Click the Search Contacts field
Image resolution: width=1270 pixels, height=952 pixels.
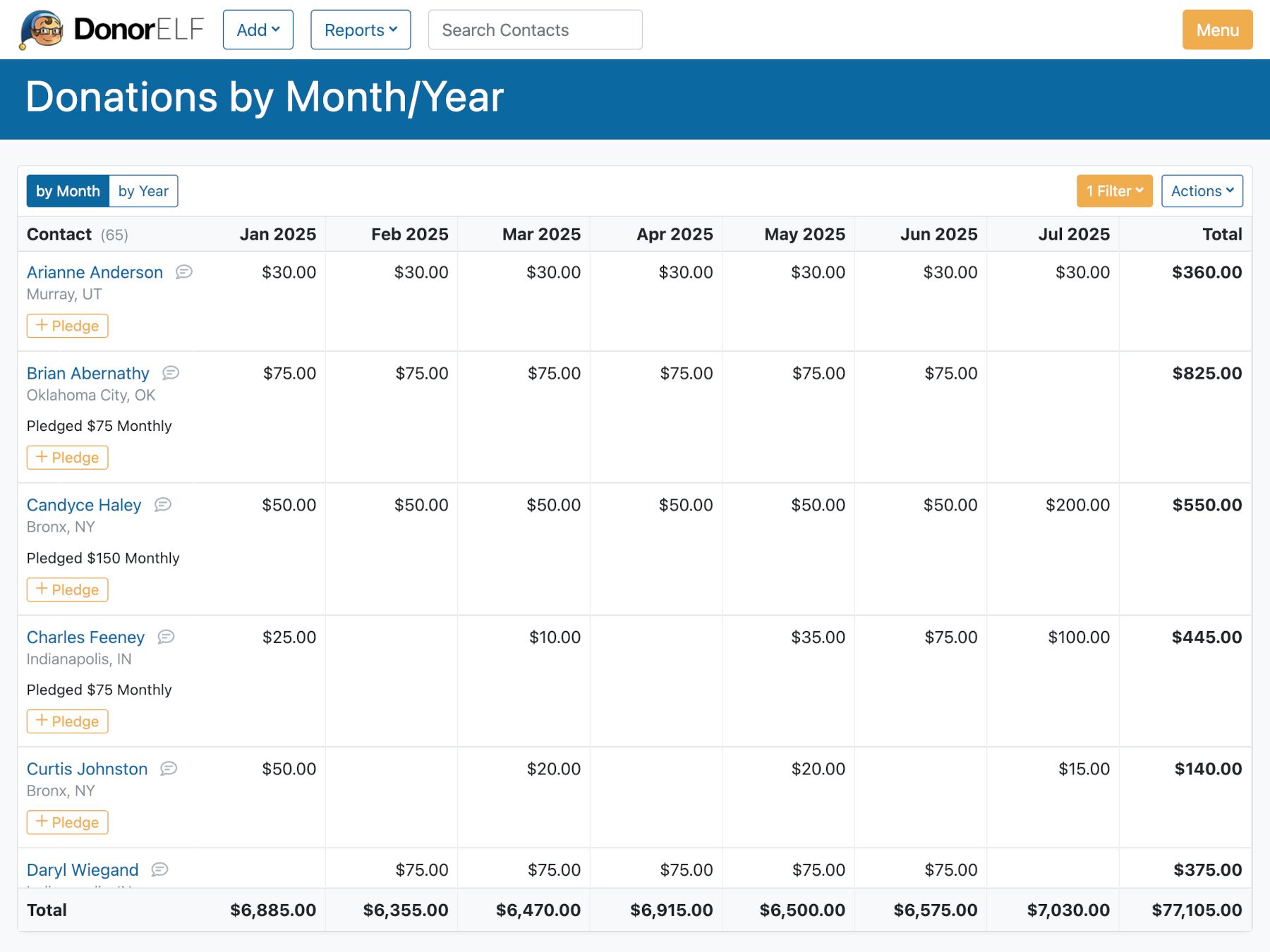point(535,30)
